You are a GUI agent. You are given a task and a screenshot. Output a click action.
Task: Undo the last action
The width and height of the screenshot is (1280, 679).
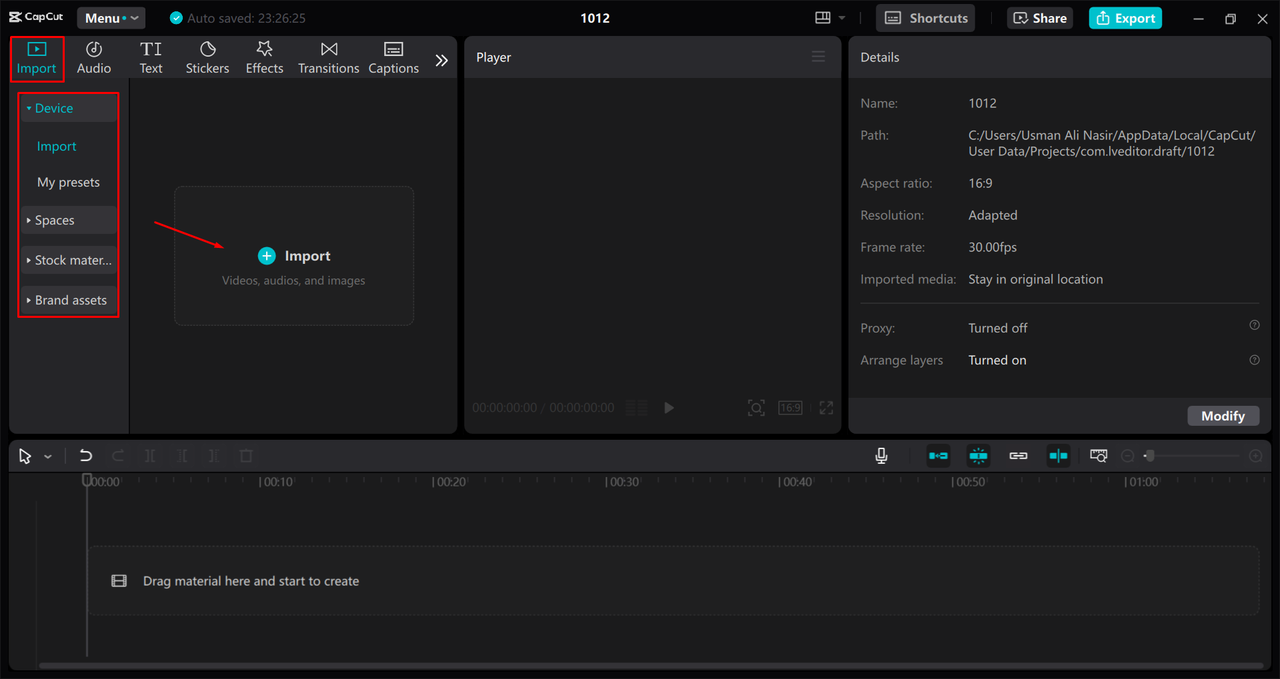point(86,456)
